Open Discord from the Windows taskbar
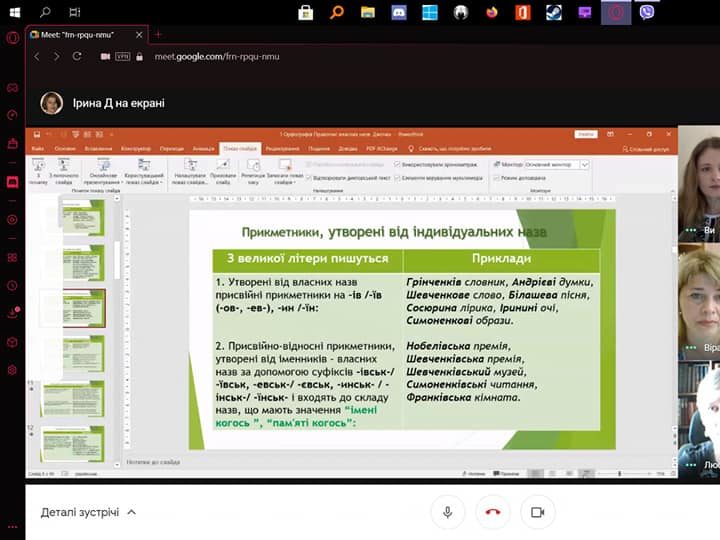The width and height of the screenshot is (720, 540). click(399, 12)
